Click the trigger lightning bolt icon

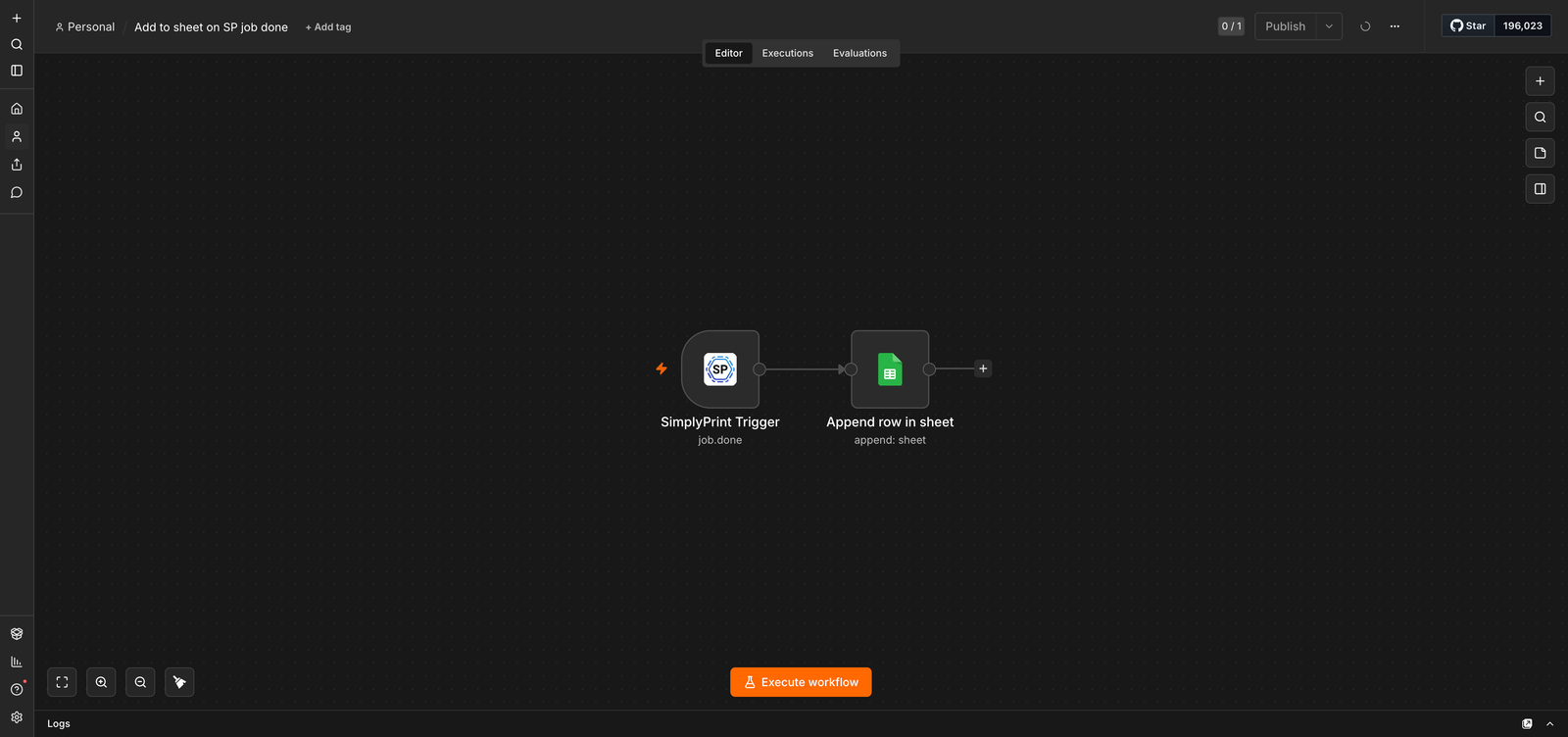point(661,368)
